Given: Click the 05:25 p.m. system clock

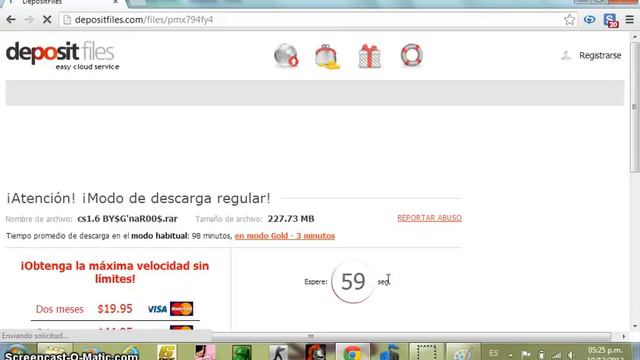Looking at the screenshot, I should pos(605,351).
